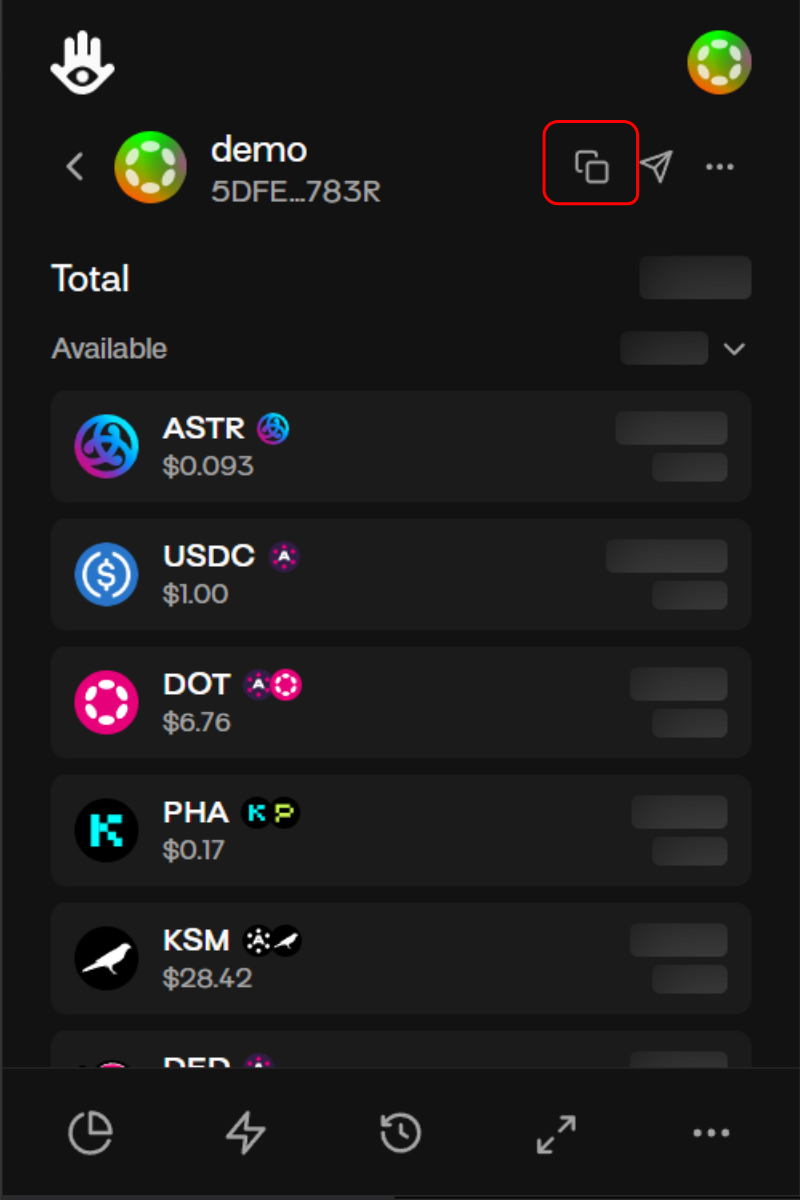Open the account avatar in top right
Image resolution: width=800 pixels, height=1200 pixels.
click(x=719, y=62)
